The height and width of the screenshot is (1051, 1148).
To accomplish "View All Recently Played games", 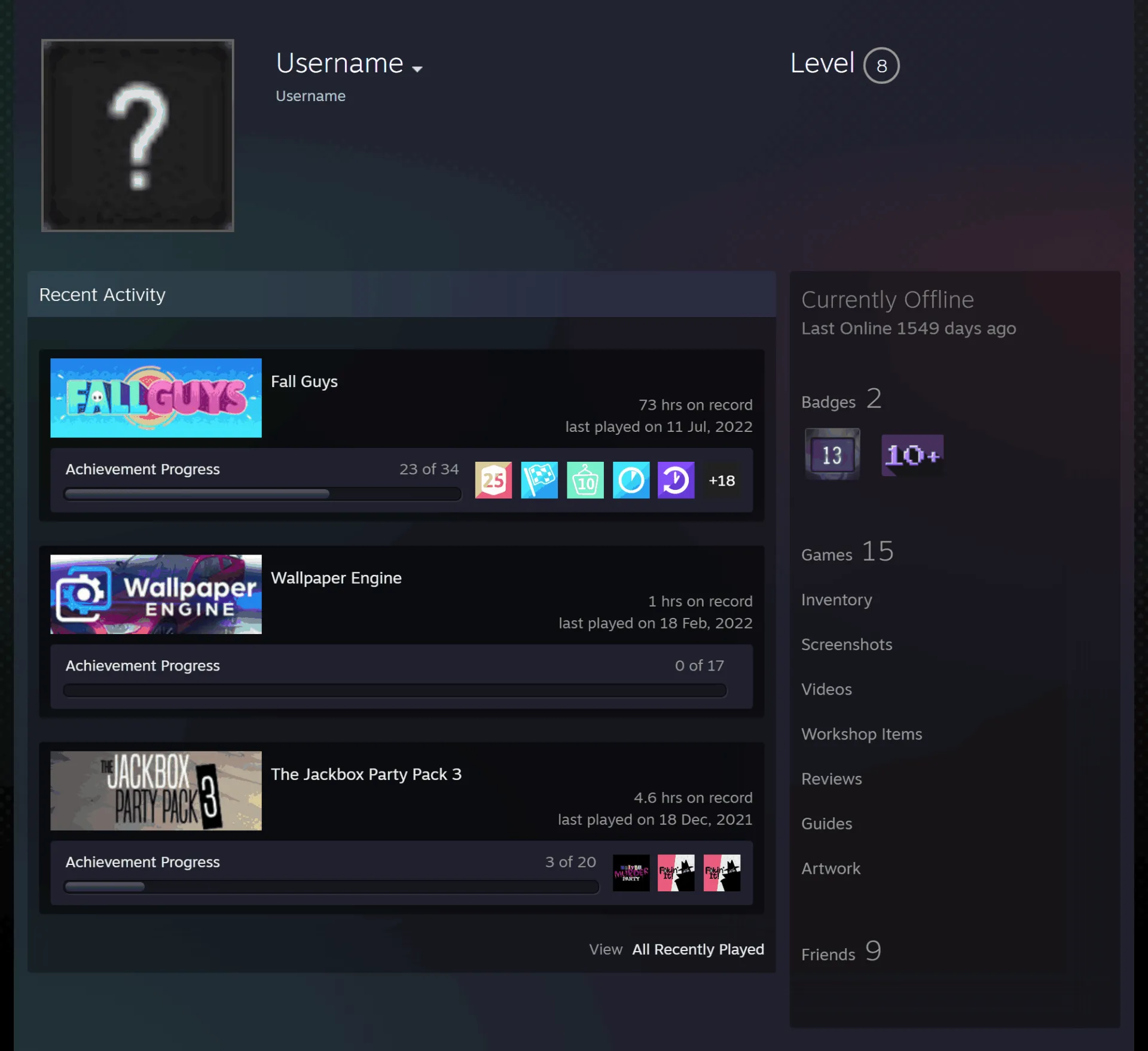I will point(698,949).
